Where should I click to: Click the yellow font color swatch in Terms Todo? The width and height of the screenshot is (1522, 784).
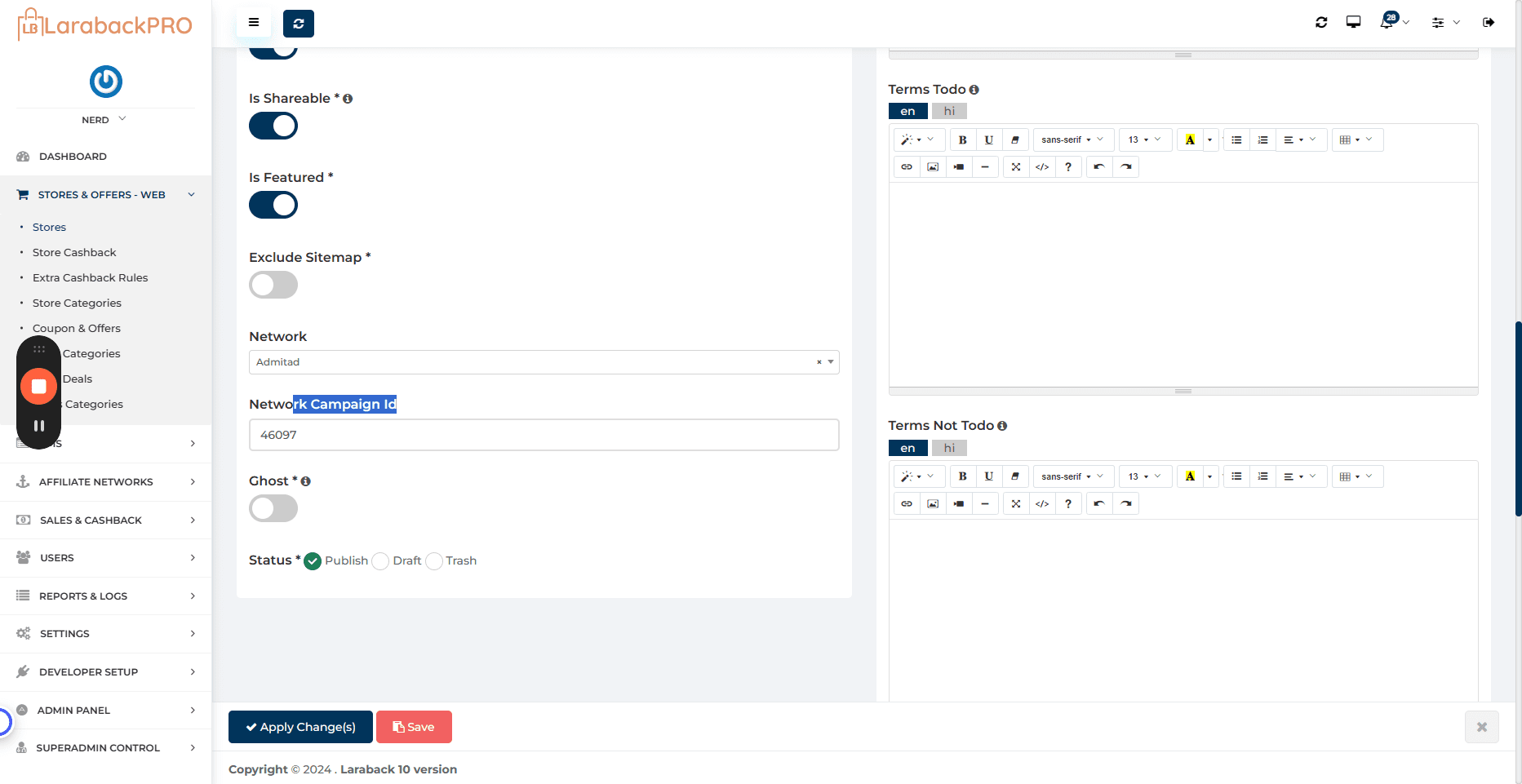click(1190, 140)
